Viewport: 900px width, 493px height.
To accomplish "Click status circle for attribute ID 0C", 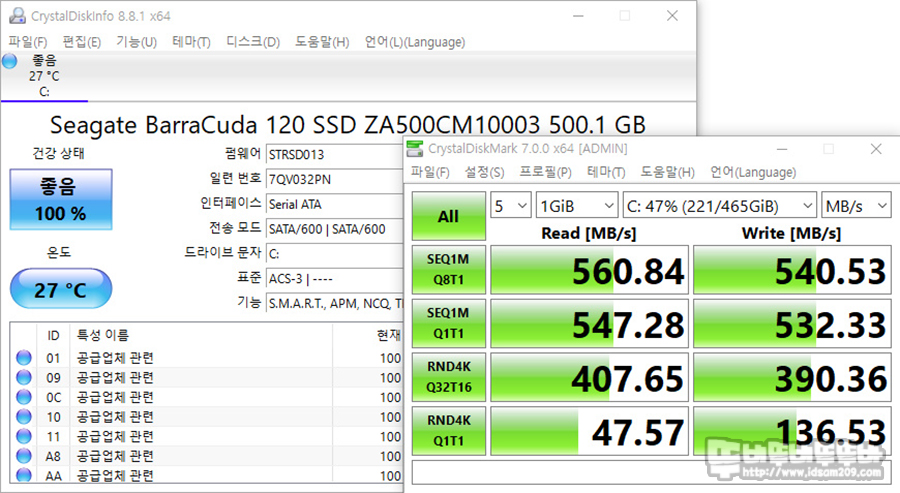I will click(24, 397).
